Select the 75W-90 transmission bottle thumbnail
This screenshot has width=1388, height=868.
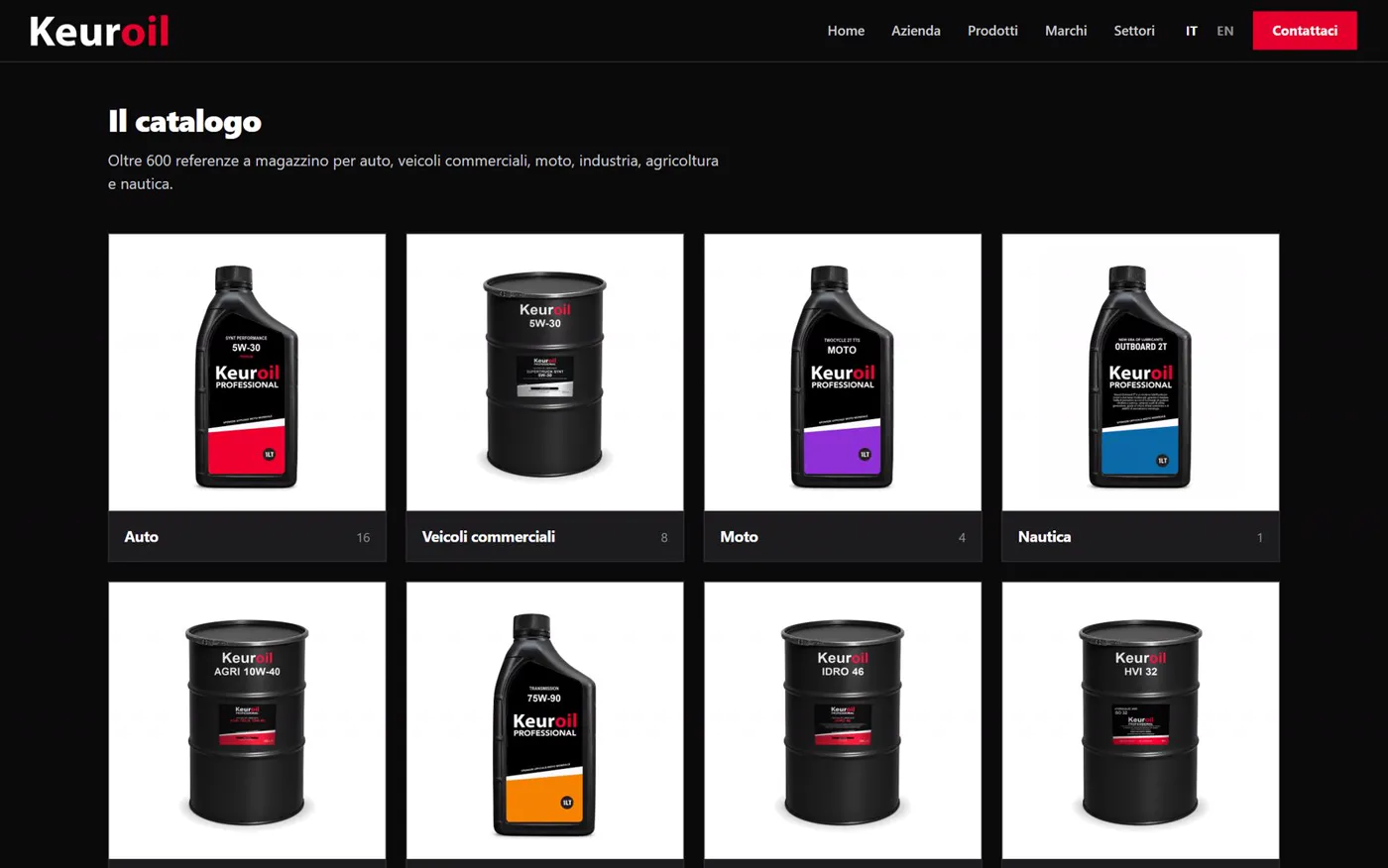[545, 720]
